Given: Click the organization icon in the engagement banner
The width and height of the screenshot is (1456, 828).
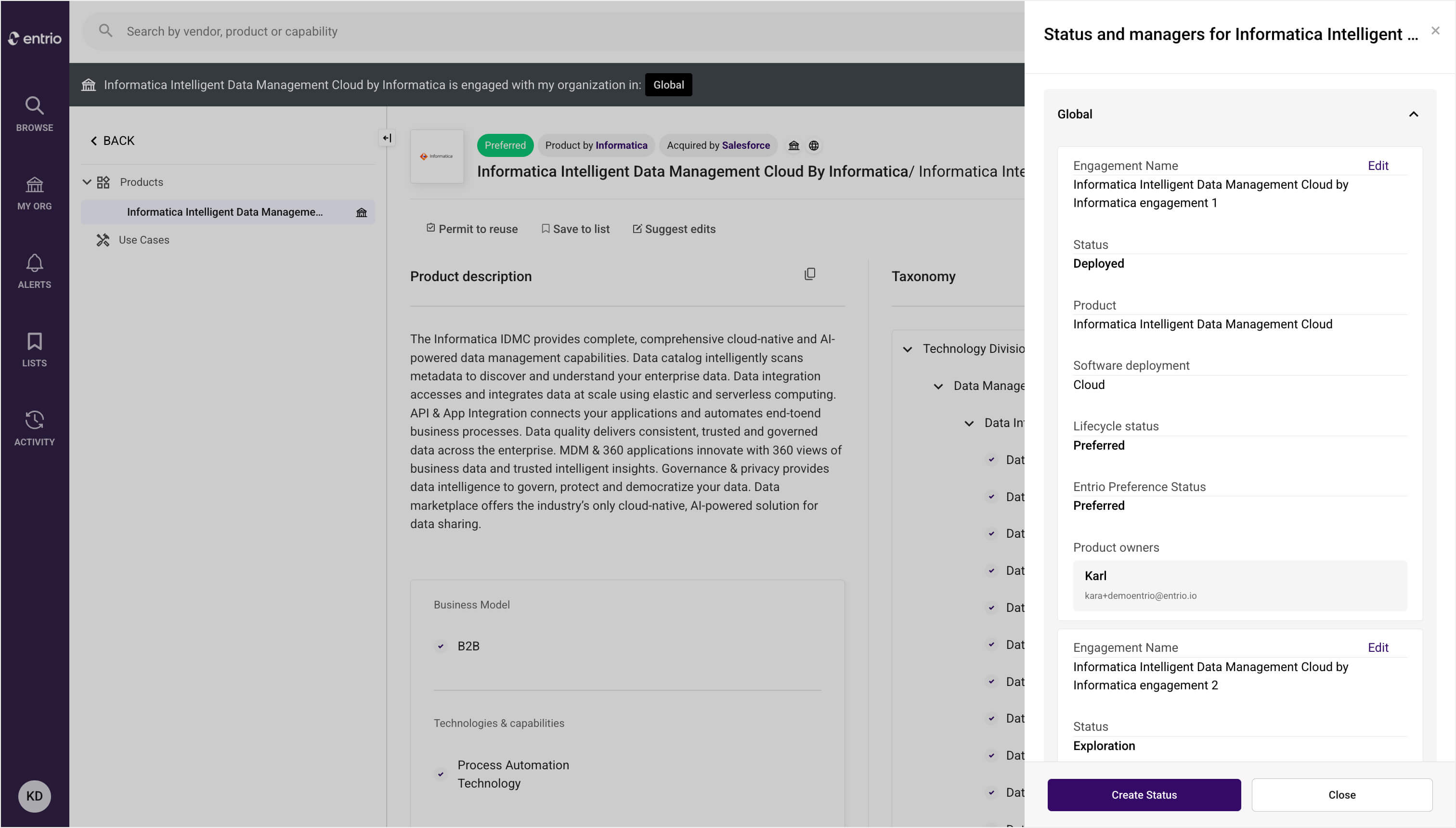Looking at the screenshot, I should coord(89,85).
